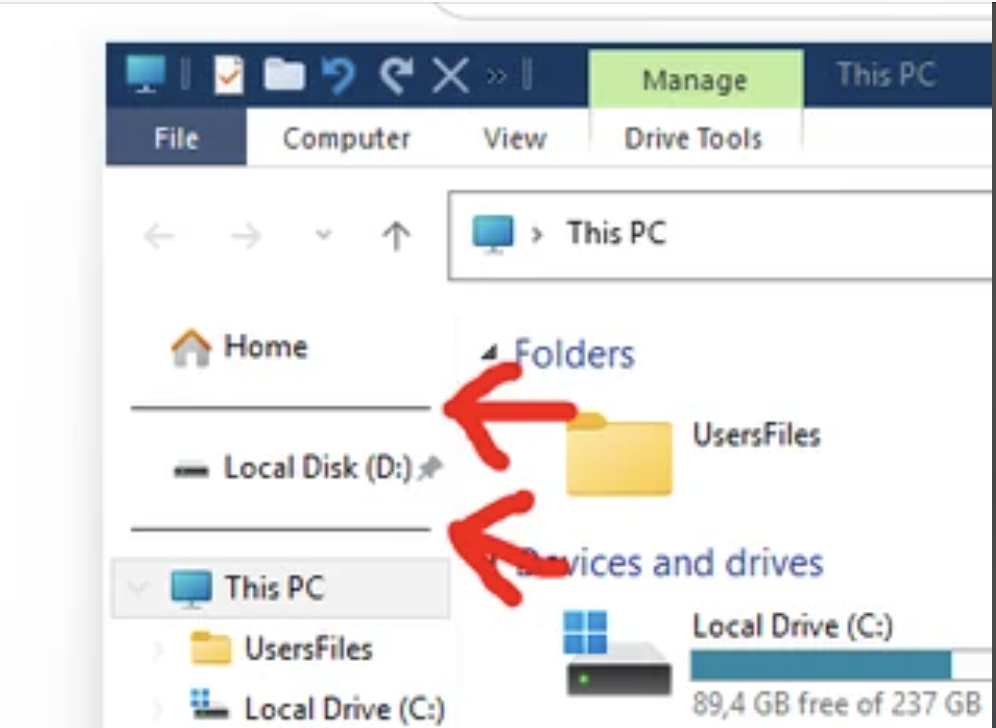Screen dimensions: 996x728
Task: Select UsersFiles under This PC in sidebar
Action: tap(309, 649)
